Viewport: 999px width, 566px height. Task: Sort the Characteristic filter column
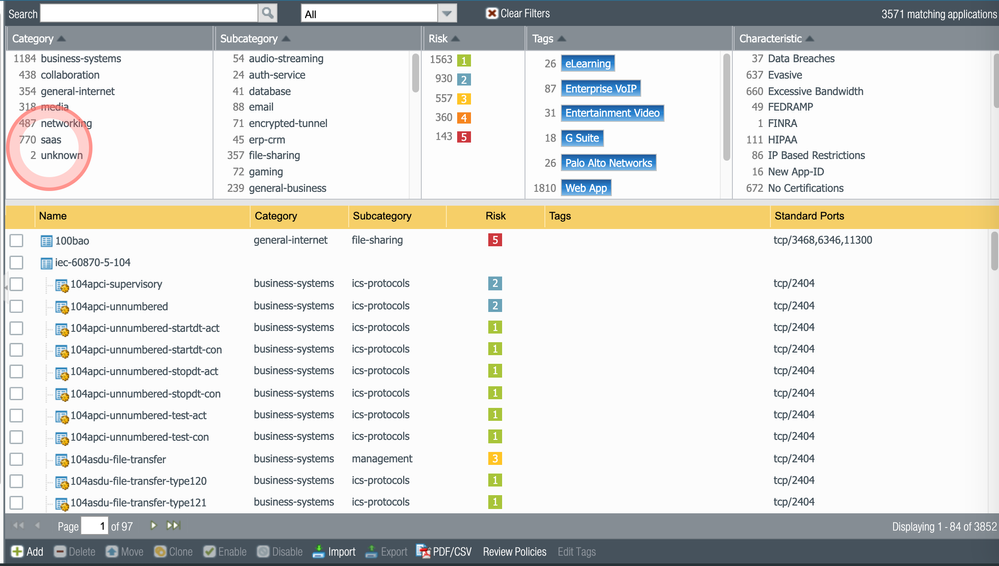[810, 39]
